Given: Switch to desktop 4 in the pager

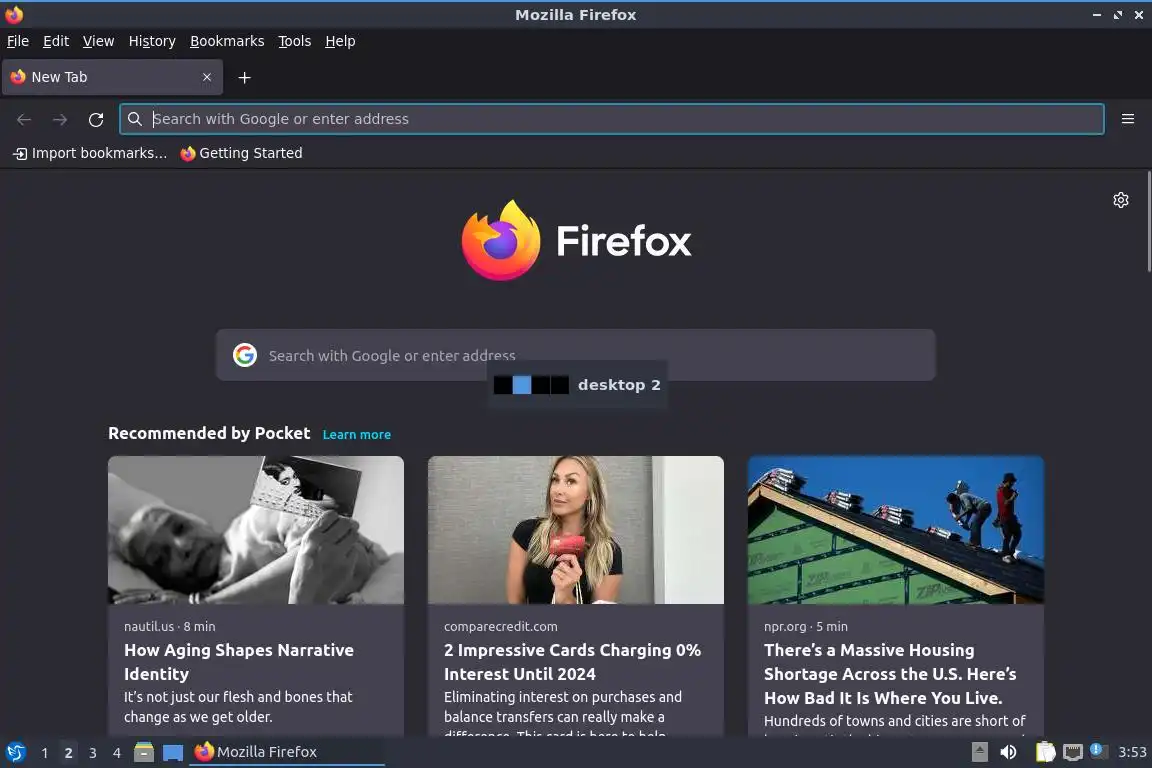Looking at the screenshot, I should pos(117,753).
